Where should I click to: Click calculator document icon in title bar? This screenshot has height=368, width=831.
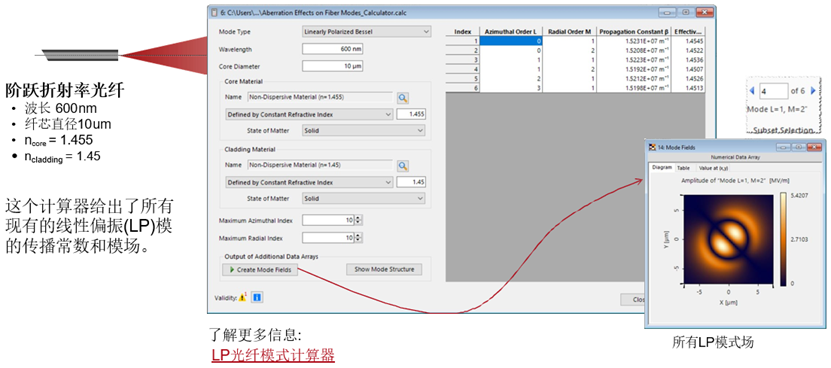click(214, 12)
